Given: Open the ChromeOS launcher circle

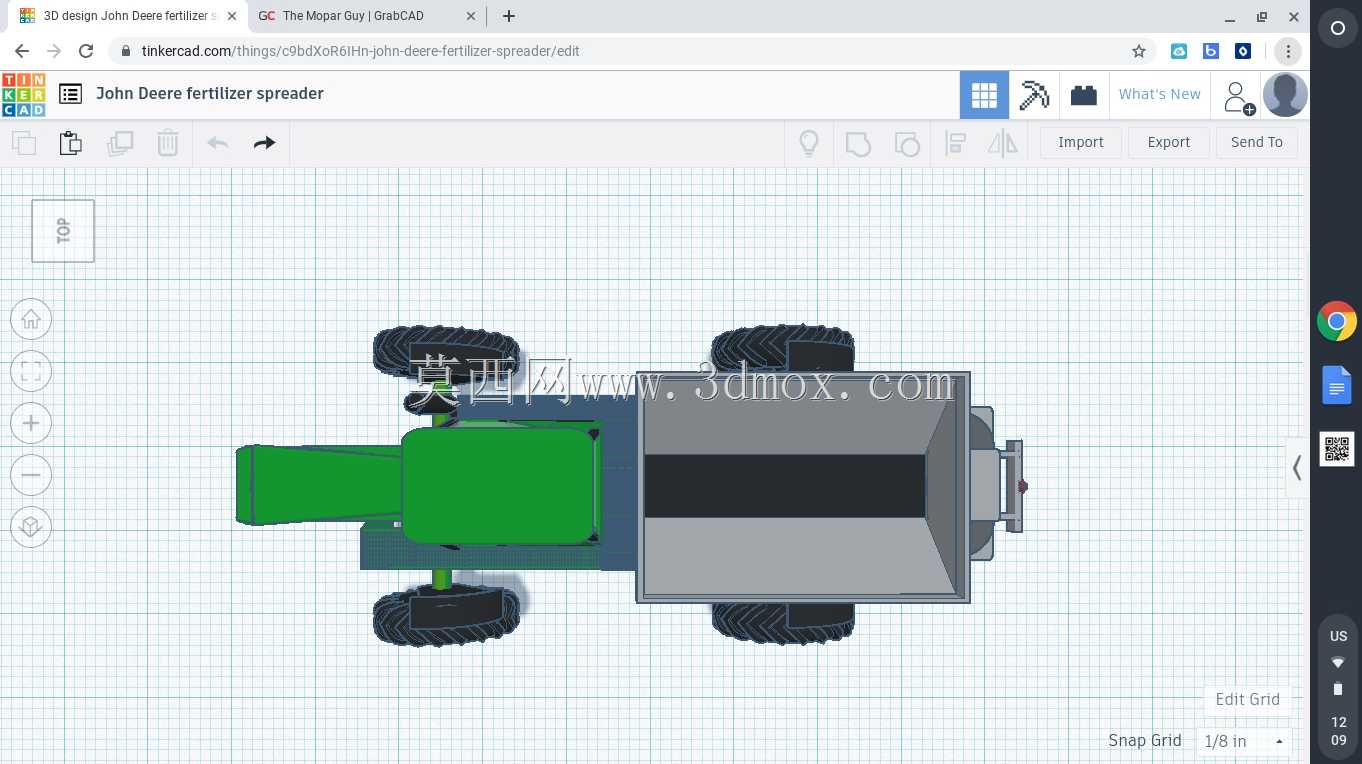Looking at the screenshot, I should click(x=1337, y=29).
